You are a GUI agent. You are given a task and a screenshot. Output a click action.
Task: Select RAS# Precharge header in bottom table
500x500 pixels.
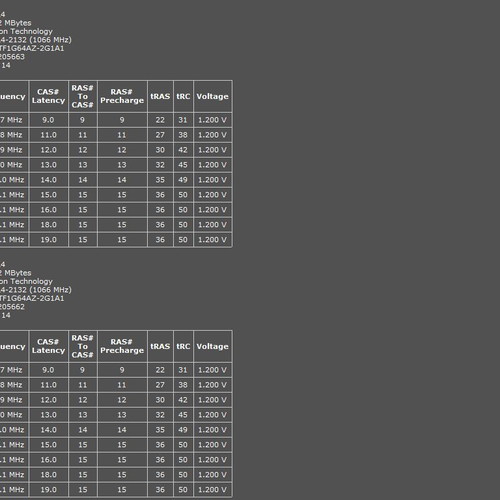coord(122,346)
